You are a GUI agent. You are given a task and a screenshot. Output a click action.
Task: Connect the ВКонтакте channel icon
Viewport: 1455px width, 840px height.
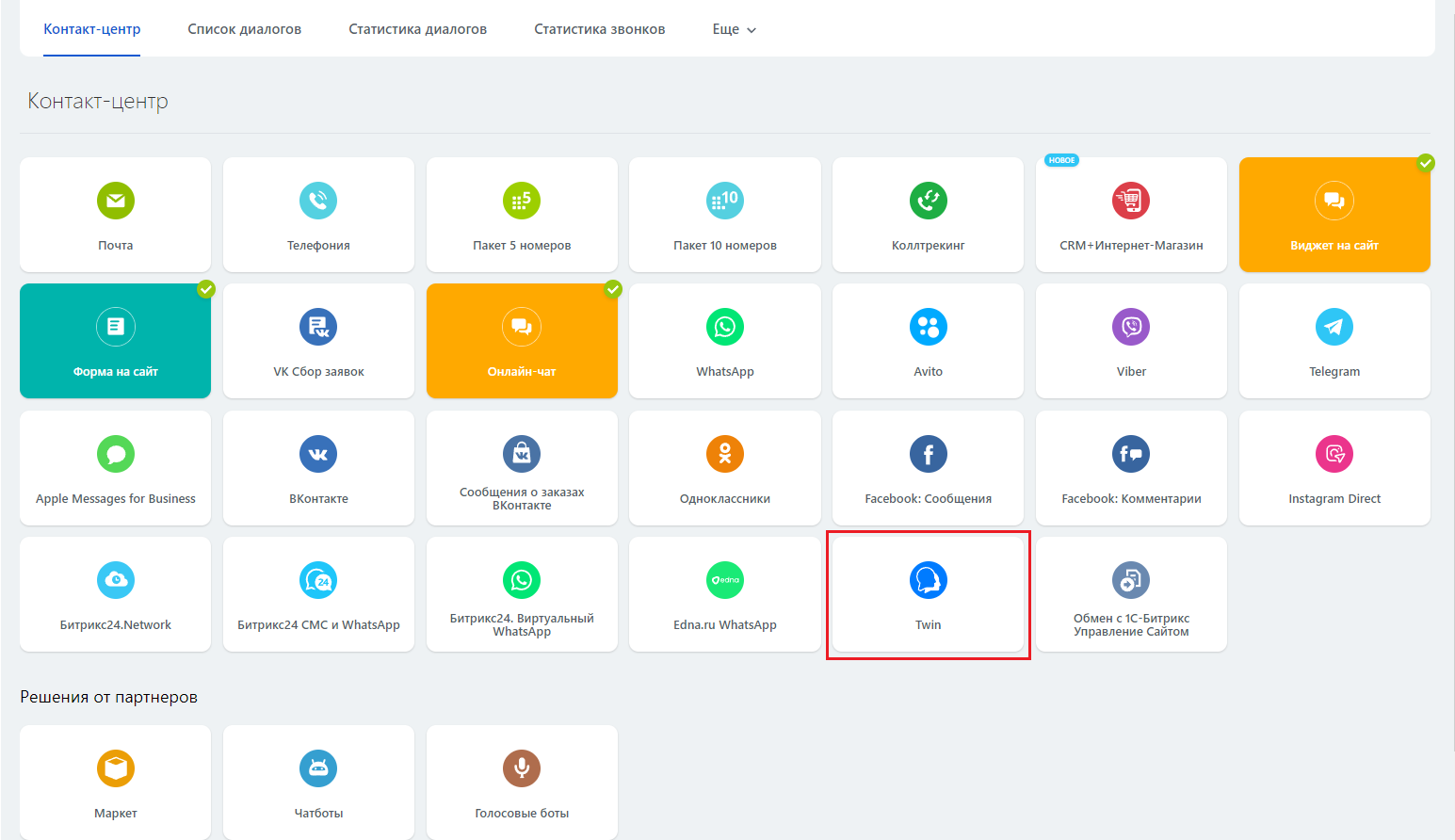coord(318,454)
